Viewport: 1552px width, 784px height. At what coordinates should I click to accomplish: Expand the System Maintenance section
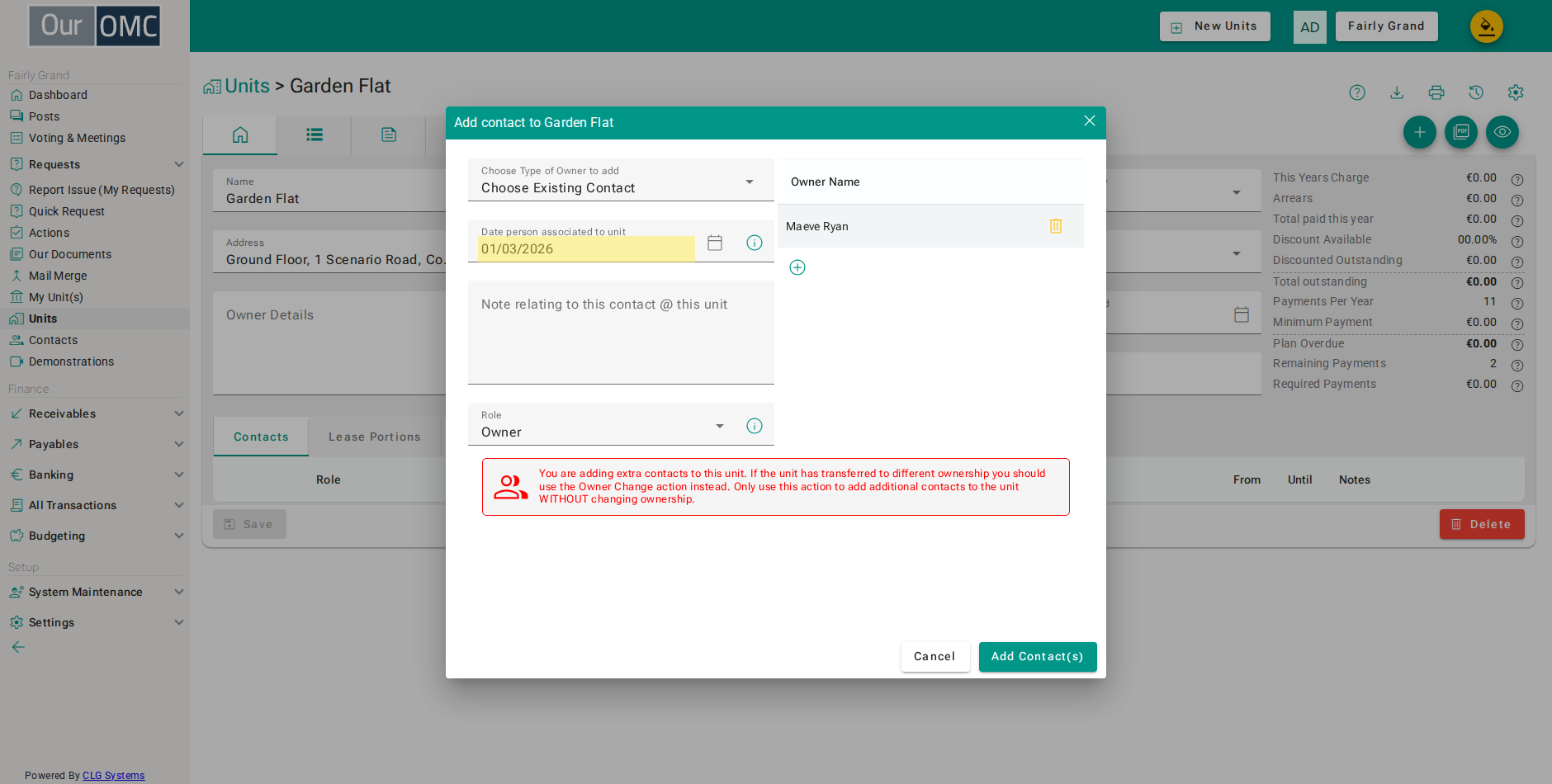(95, 592)
